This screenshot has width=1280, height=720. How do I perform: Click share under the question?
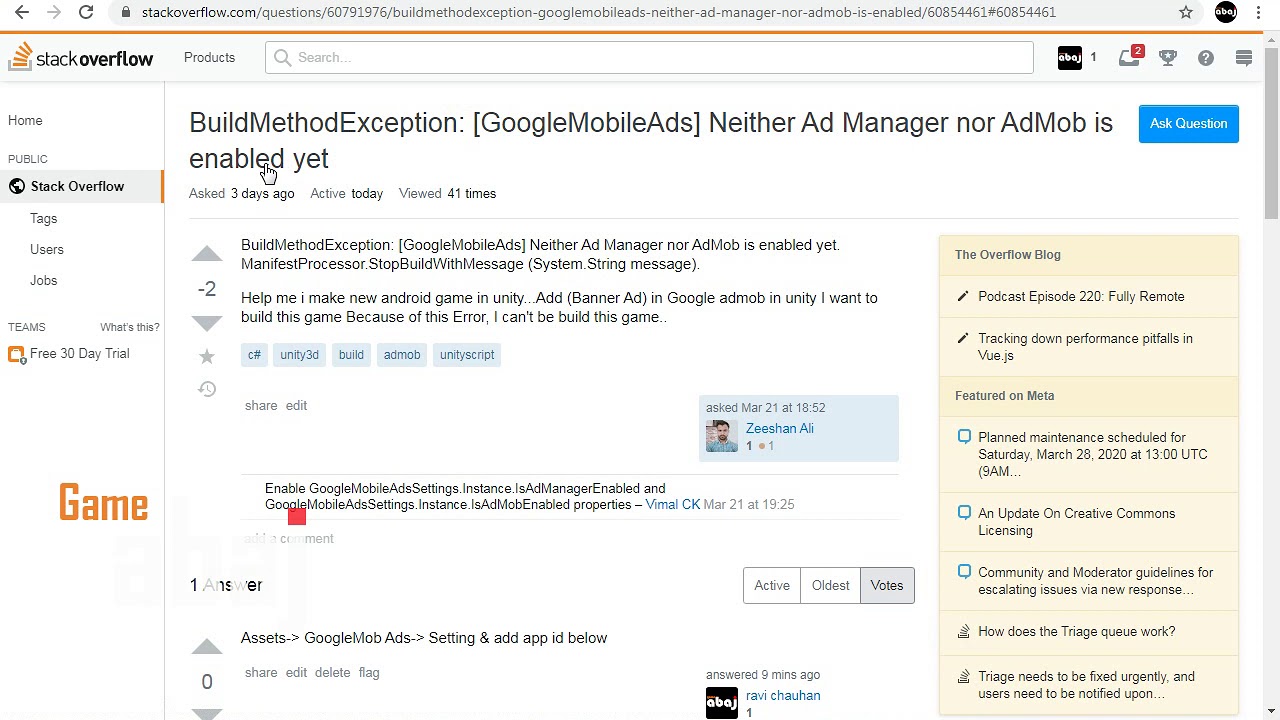[x=261, y=405]
